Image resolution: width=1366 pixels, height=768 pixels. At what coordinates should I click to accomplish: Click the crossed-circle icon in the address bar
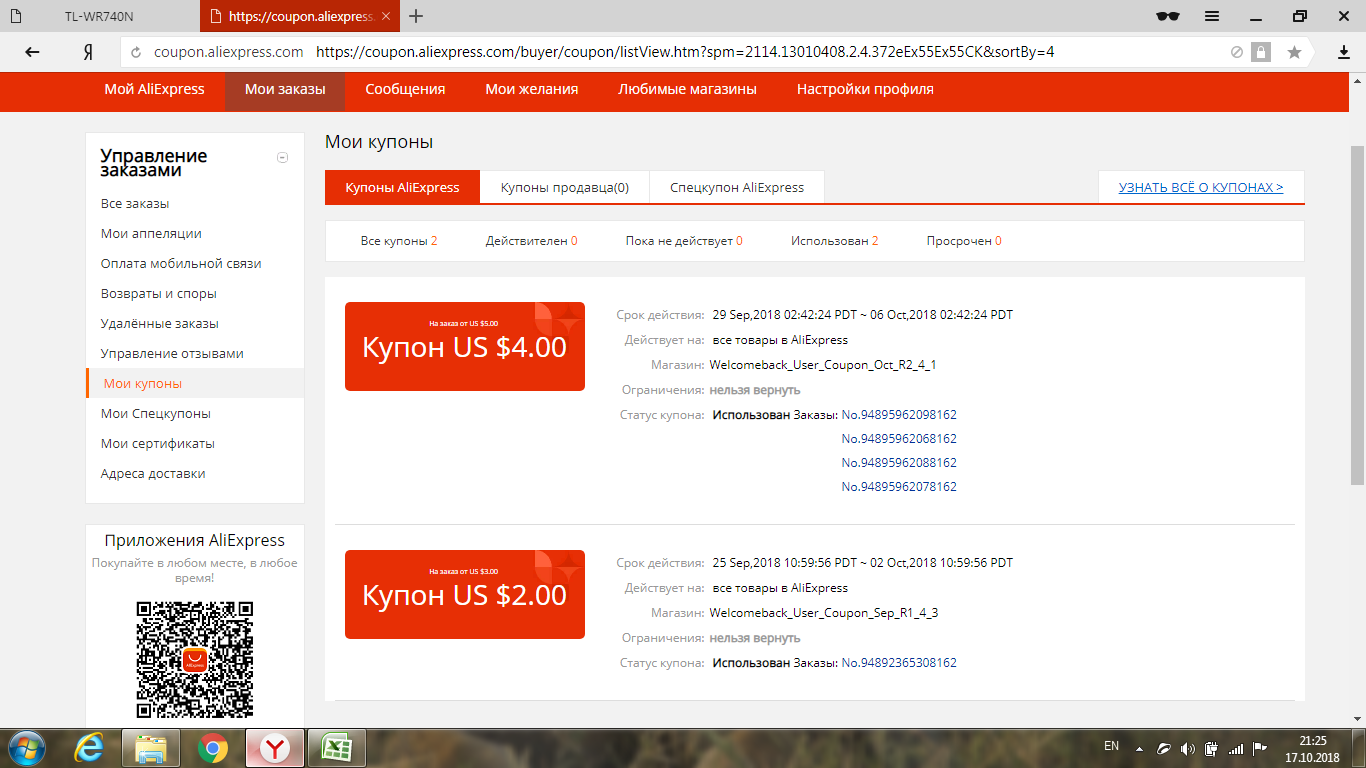(1237, 52)
